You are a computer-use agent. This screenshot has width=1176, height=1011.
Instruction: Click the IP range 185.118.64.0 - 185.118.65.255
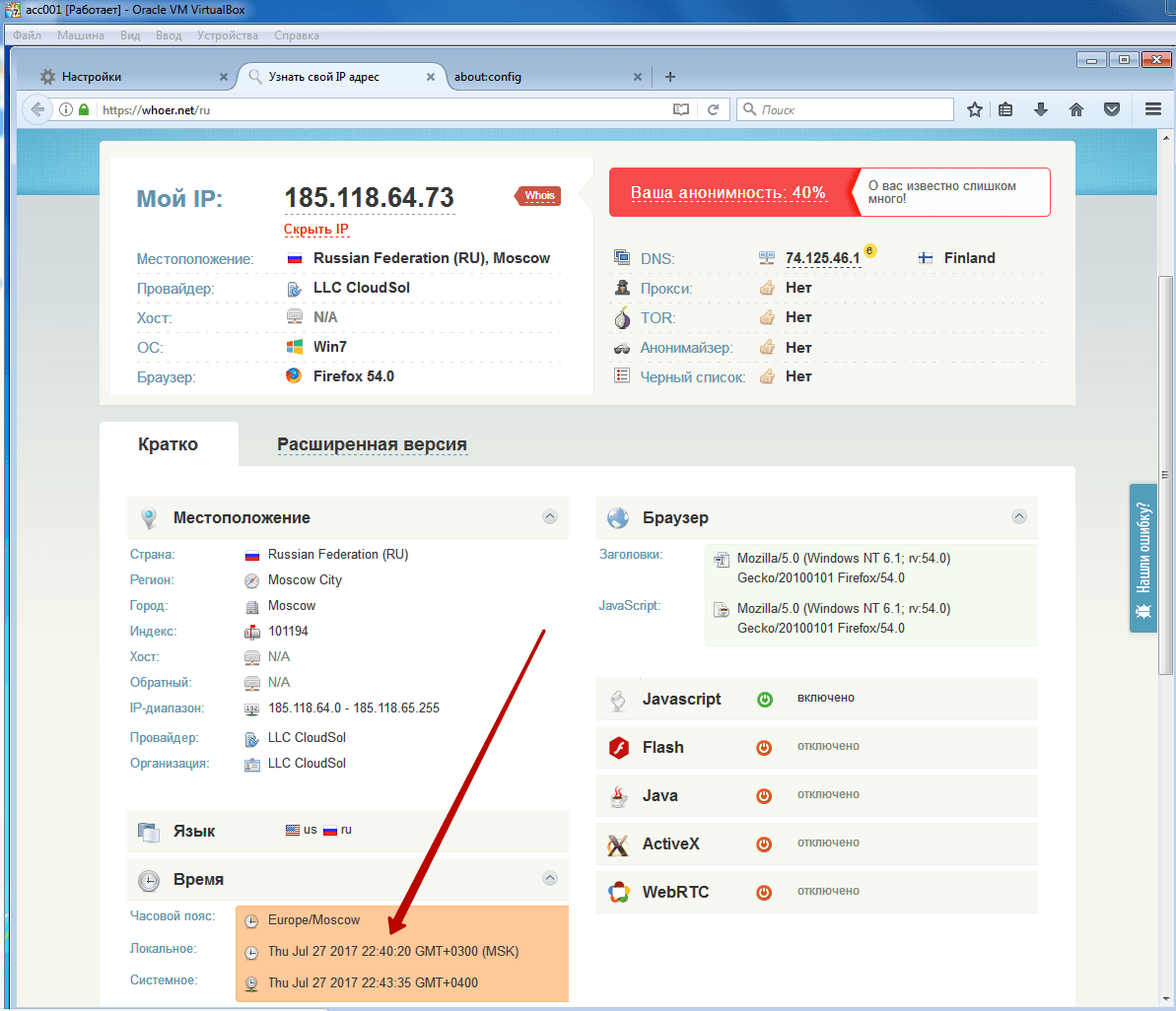(x=354, y=708)
